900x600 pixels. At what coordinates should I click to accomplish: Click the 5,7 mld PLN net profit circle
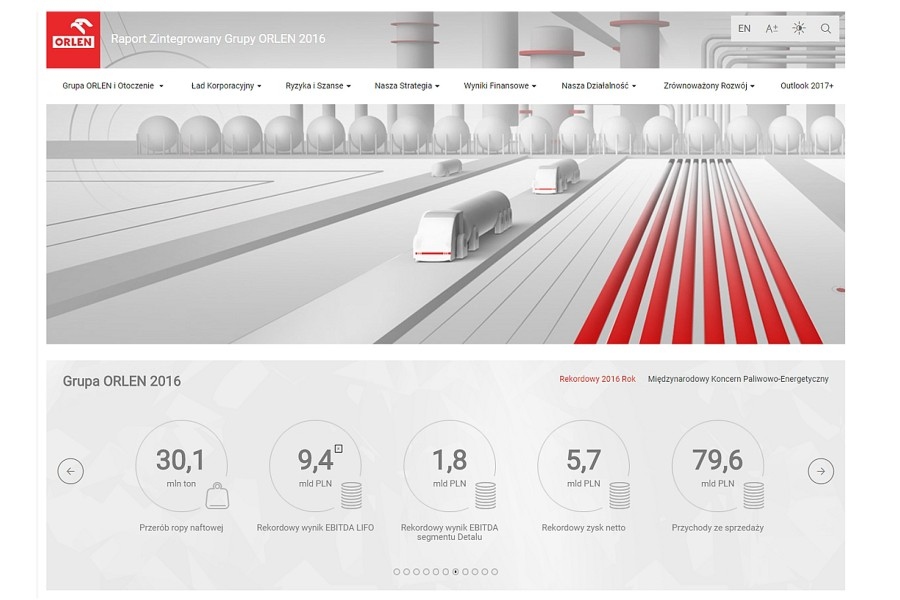click(x=584, y=466)
